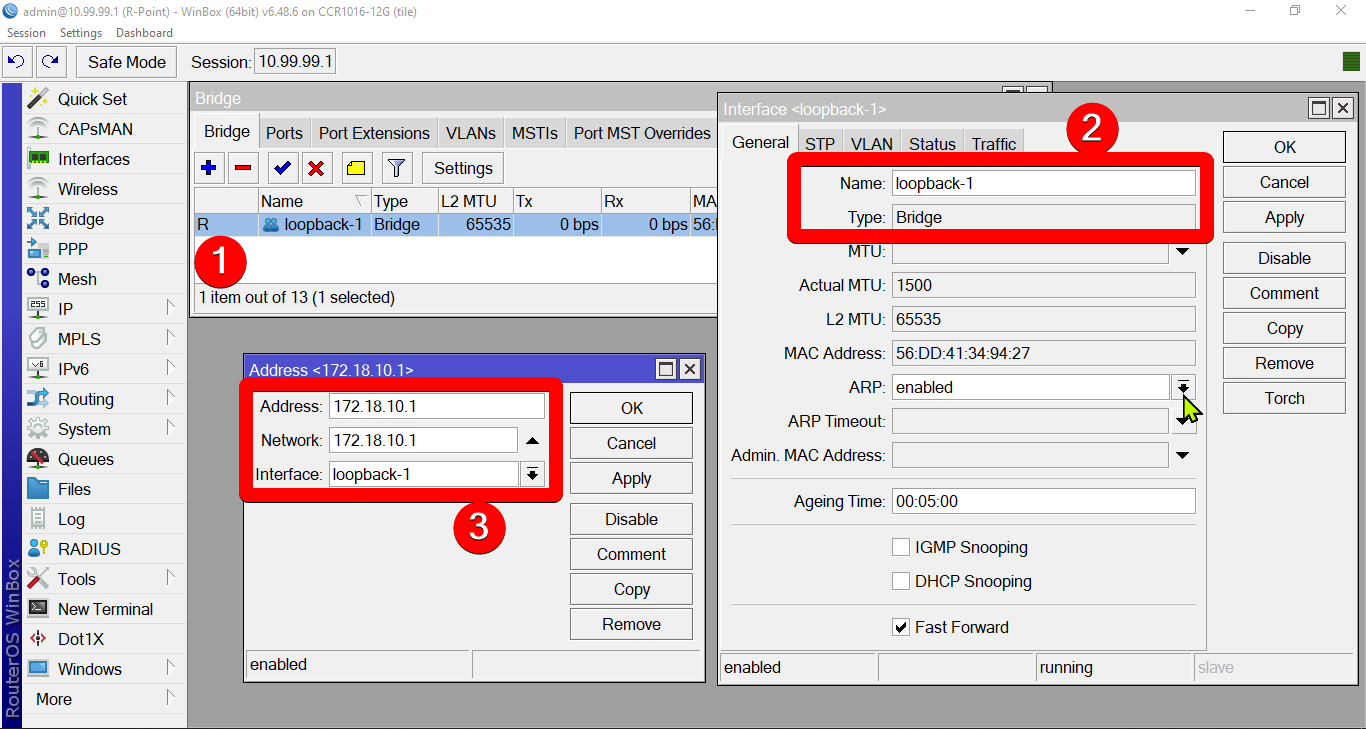Open the Interface dropdown in Address dialog

pos(532,474)
